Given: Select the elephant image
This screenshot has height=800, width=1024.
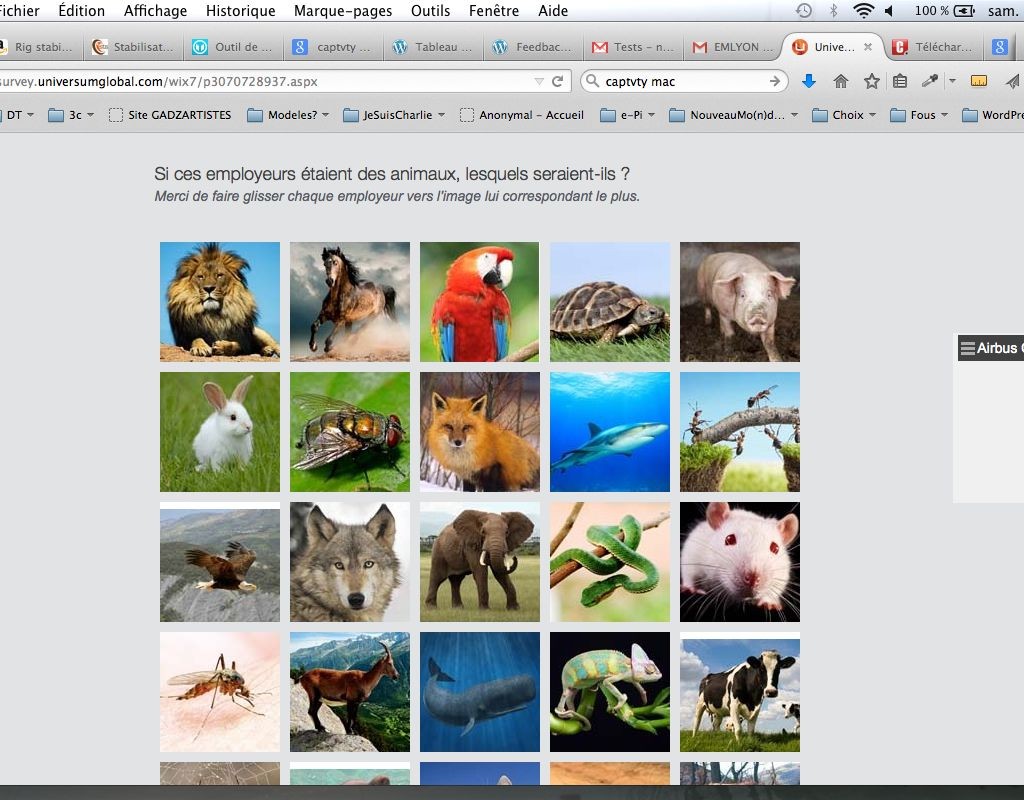Looking at the screenshot, I should point(479,562).
